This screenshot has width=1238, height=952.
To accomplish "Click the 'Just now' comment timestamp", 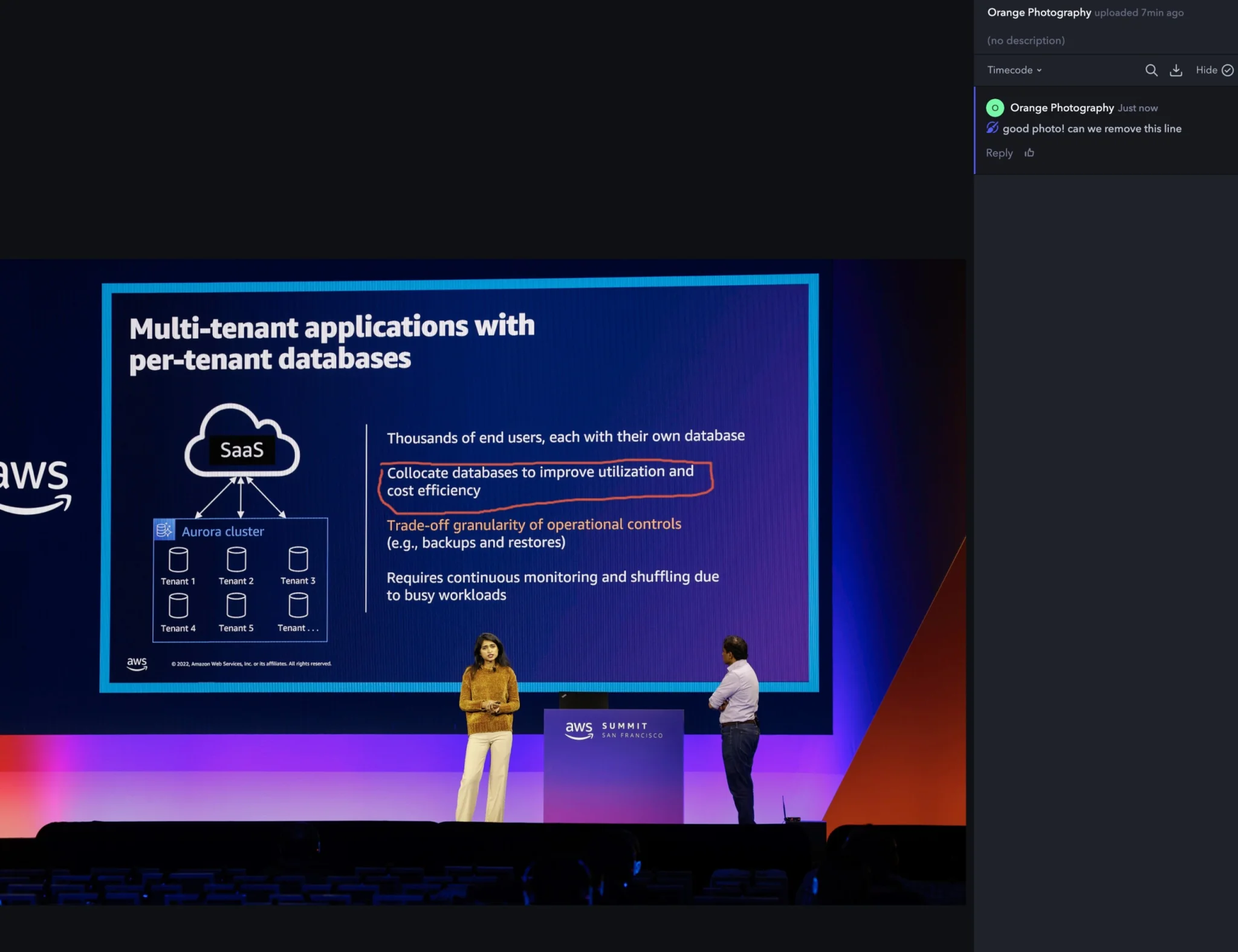I will pyautogui.click(x=1137, y=108).
